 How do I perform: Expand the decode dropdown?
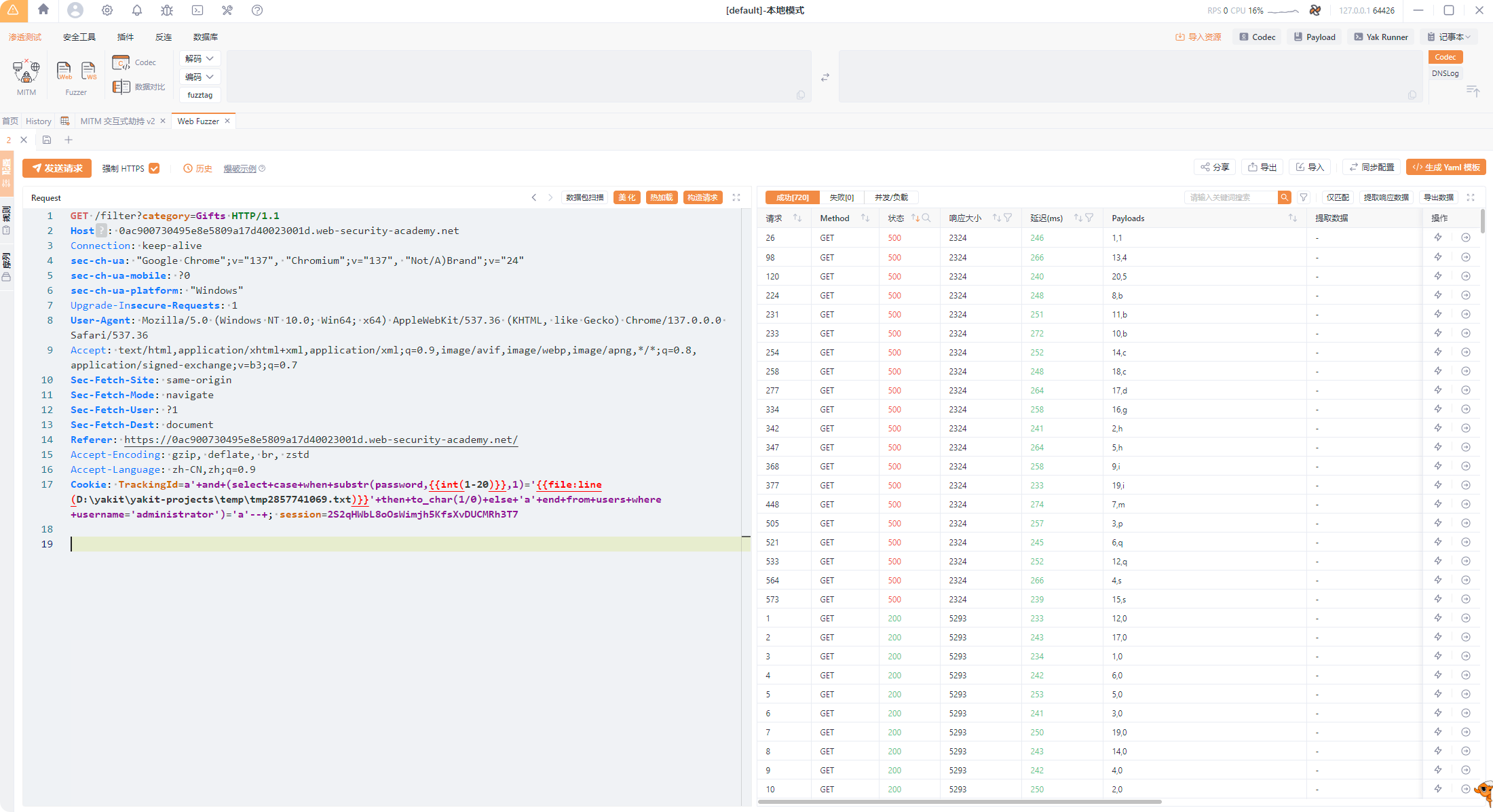200,58
